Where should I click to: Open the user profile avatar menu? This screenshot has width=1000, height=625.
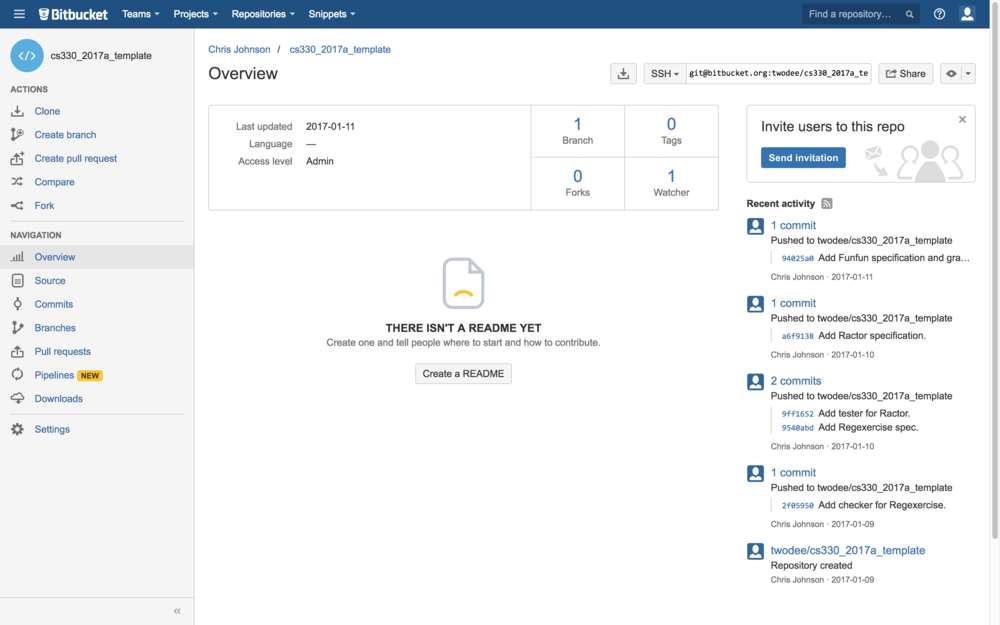coord(967,14)
